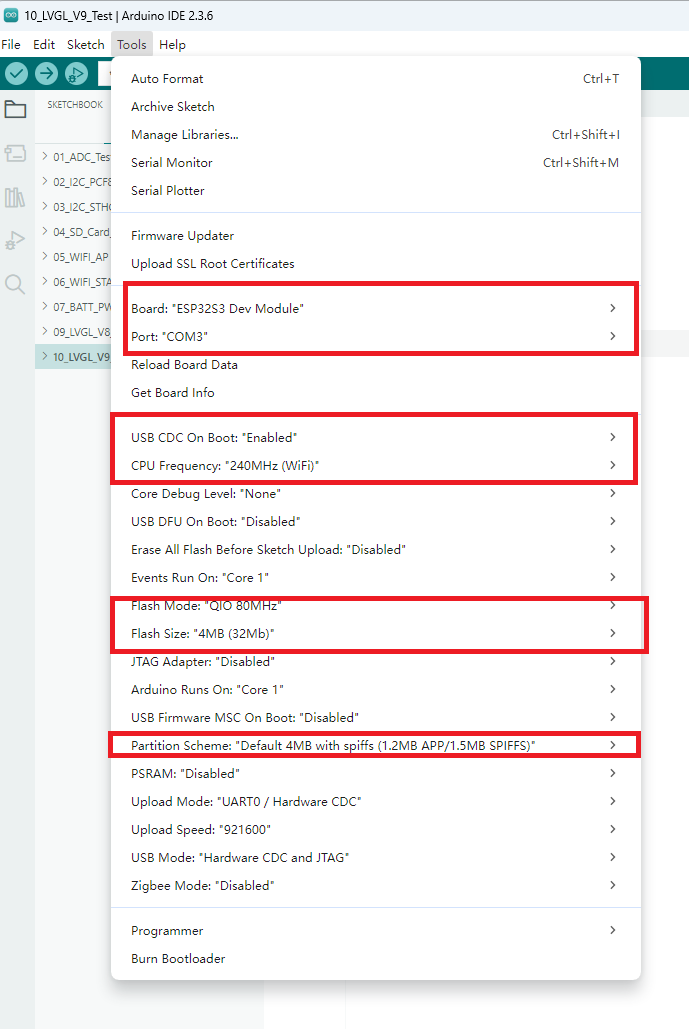Expand Upload Mode submenu

(375, 802)
